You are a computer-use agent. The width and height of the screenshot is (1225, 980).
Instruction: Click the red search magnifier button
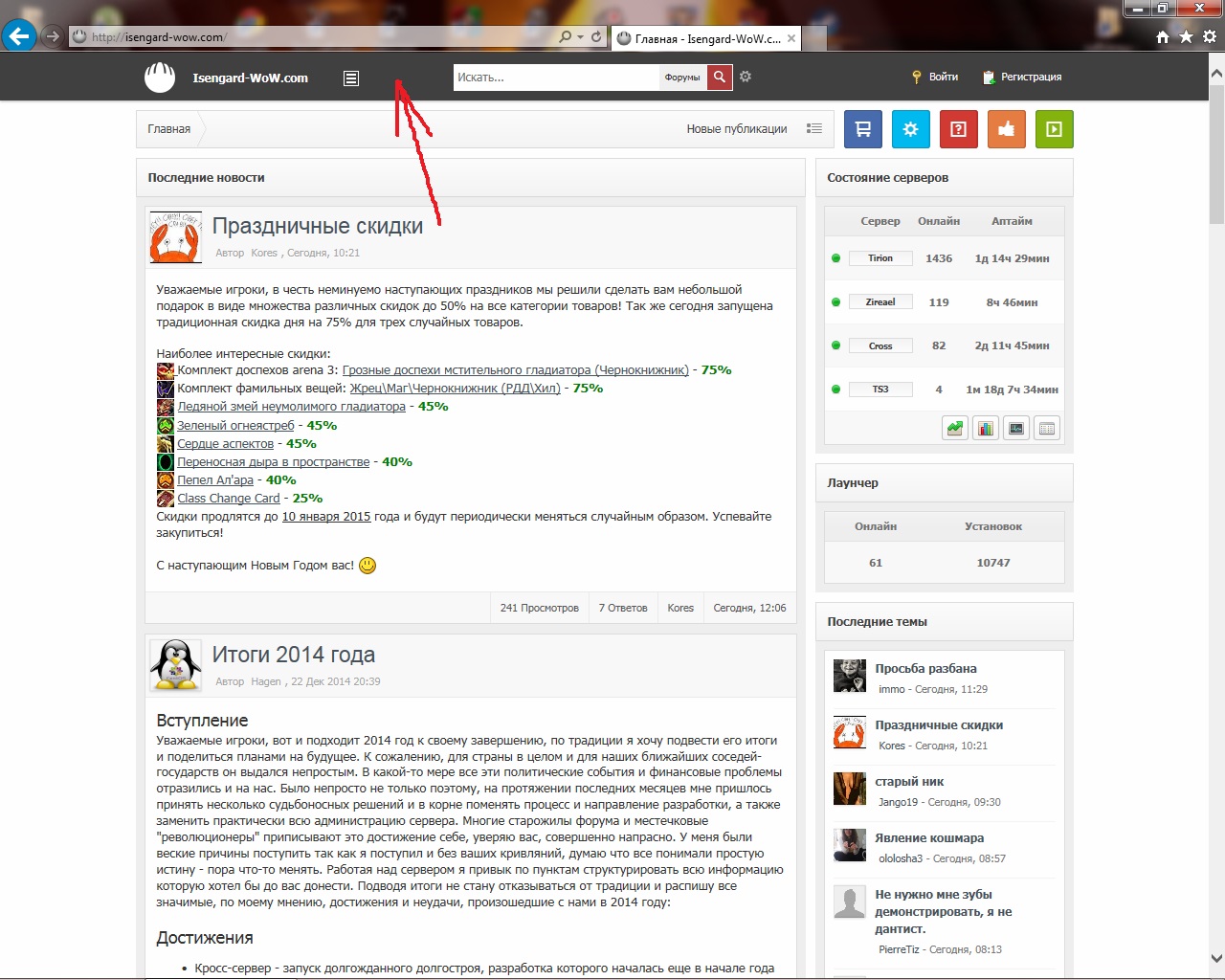(720, 78)
